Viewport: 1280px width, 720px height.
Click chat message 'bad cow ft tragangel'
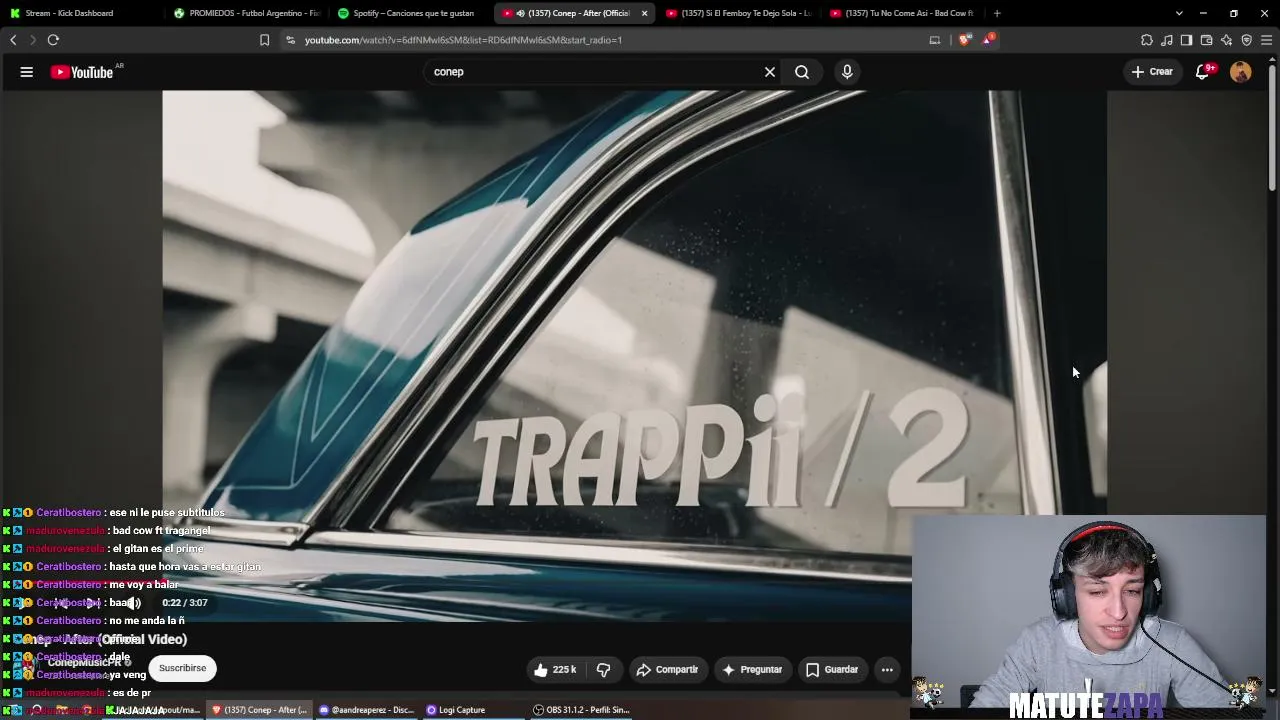pos(161,531)
